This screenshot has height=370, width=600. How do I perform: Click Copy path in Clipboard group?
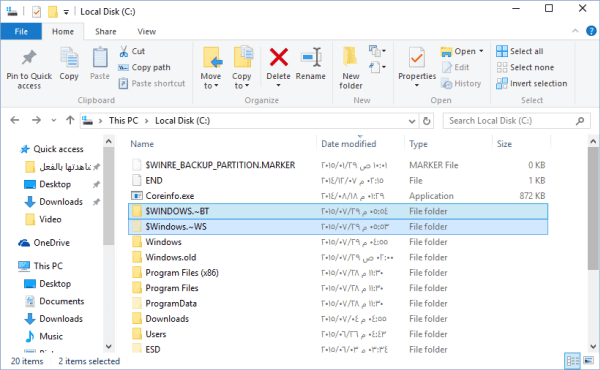coord(144,67)
